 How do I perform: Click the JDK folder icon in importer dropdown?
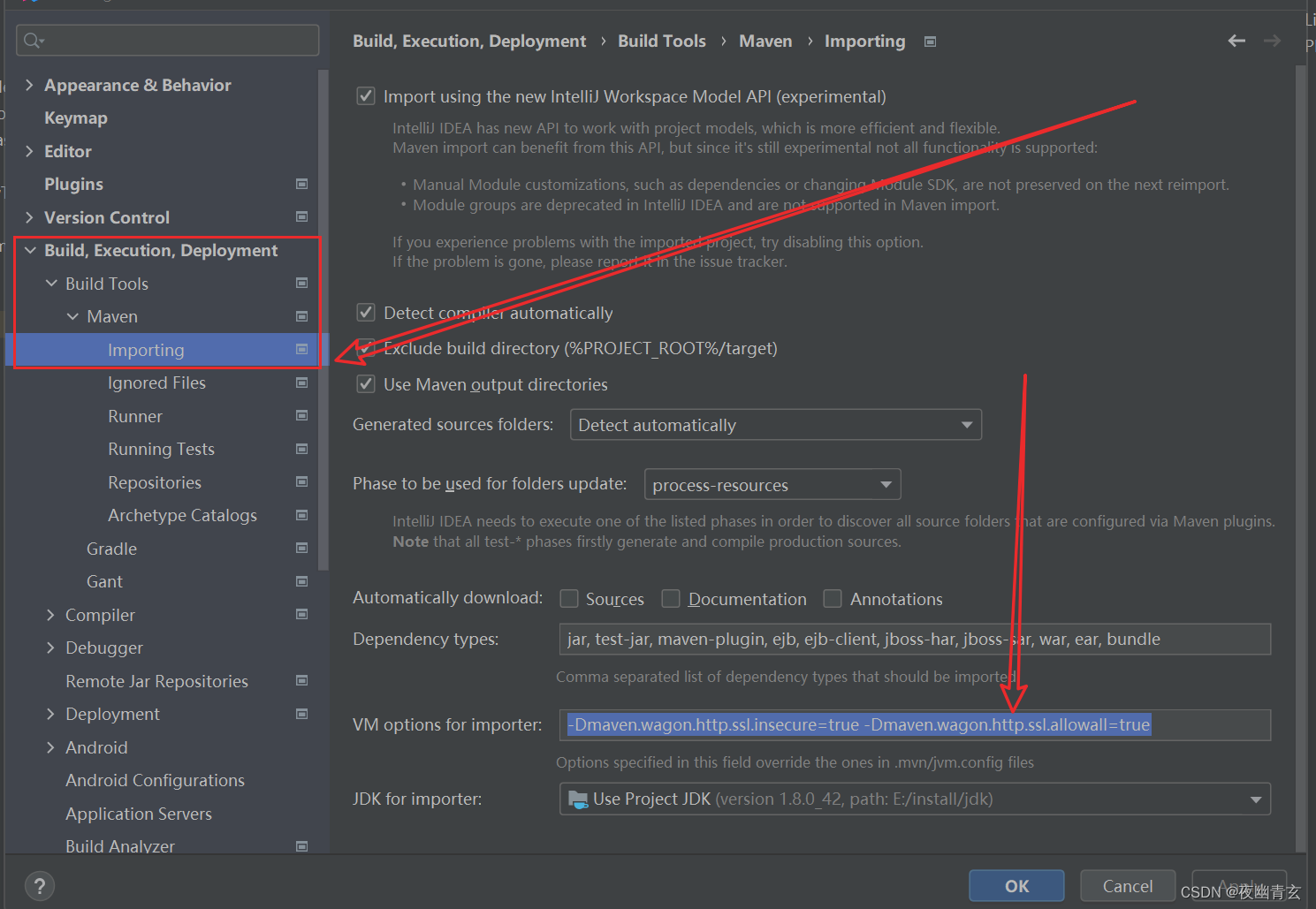tap(578, 799)
